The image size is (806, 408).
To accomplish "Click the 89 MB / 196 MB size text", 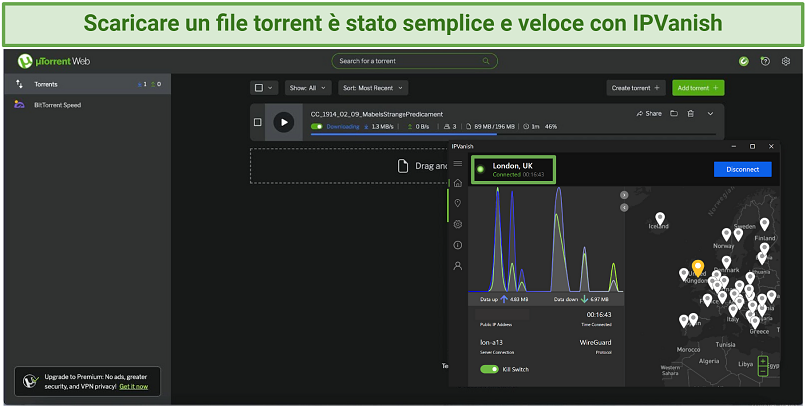I will (494, 126).
